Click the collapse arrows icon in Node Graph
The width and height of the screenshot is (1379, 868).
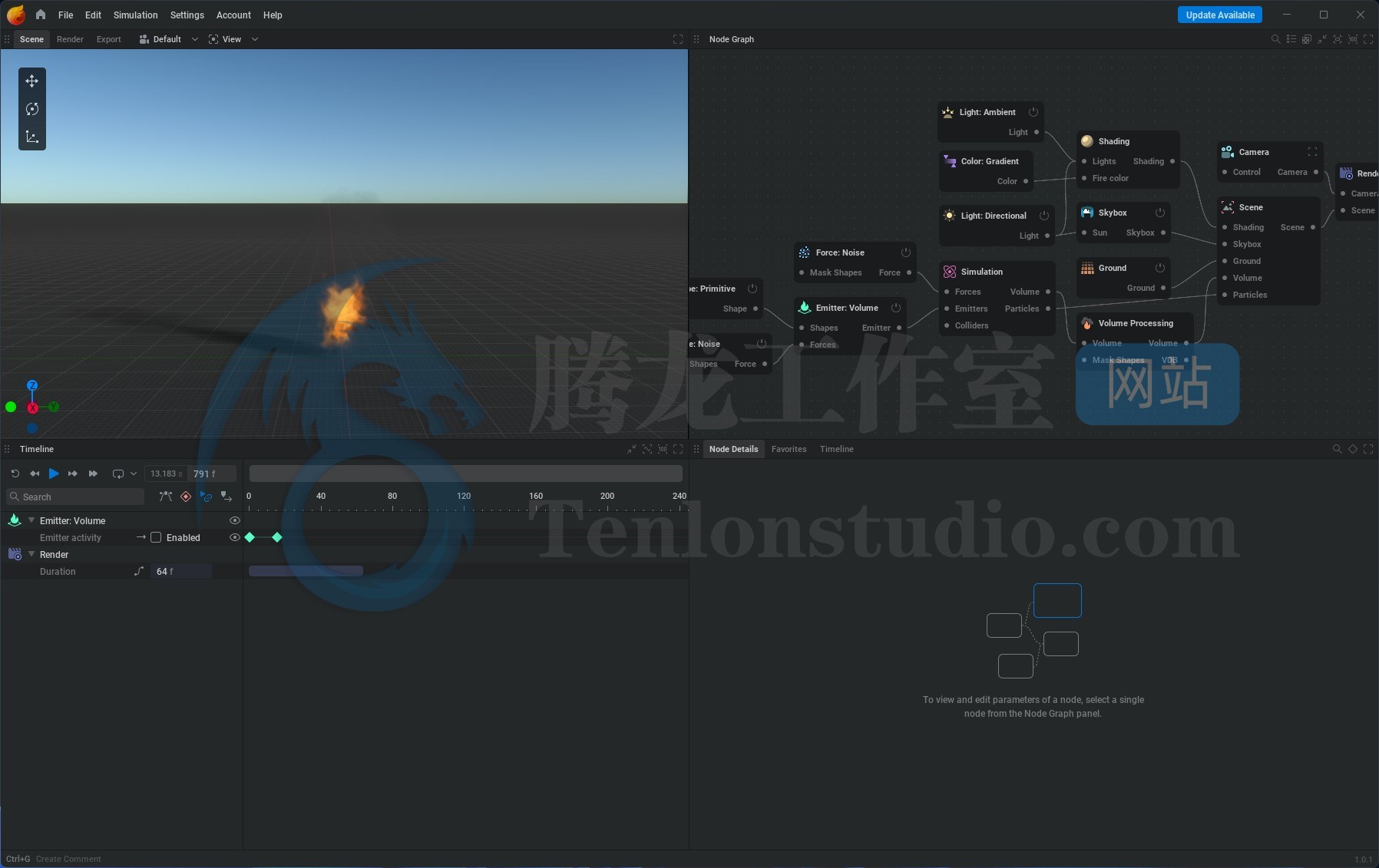(x=1322, y=39)
